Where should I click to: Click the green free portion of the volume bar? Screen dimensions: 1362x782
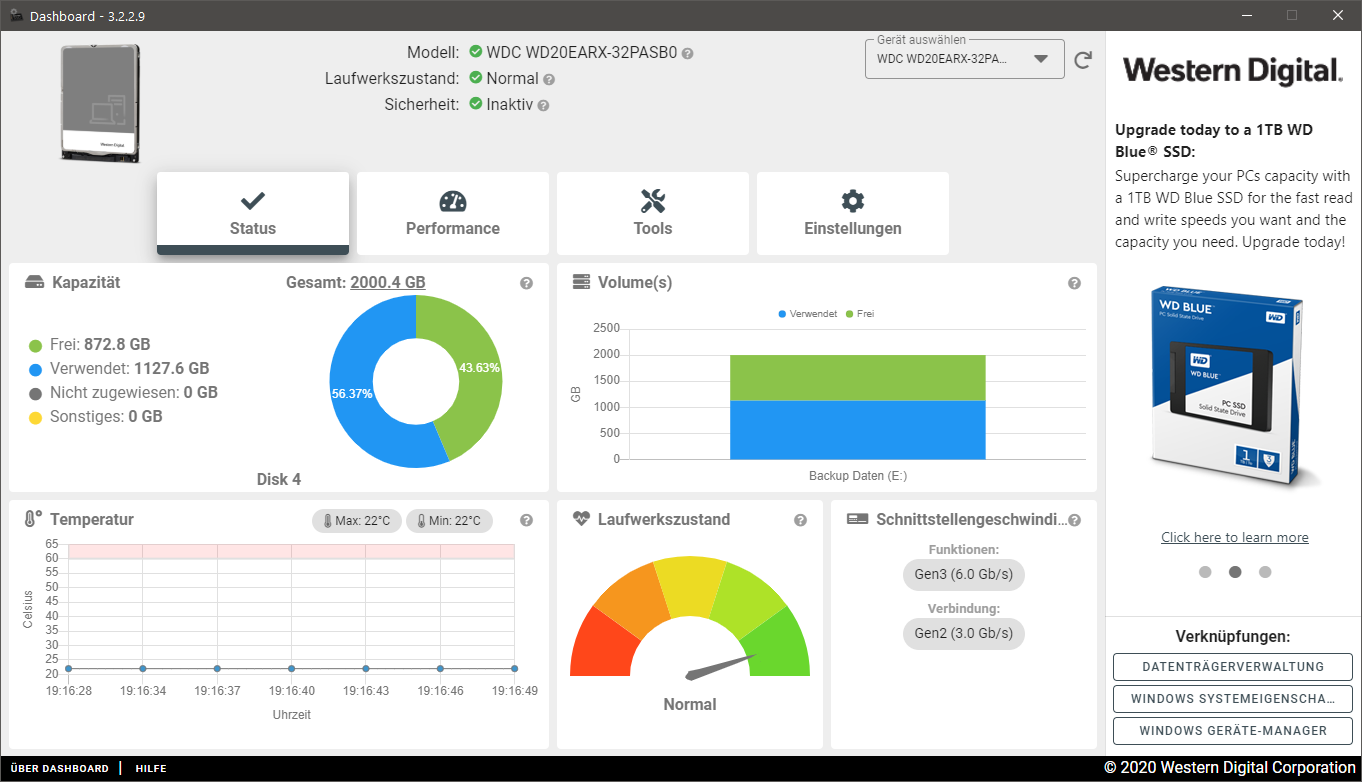858,378
